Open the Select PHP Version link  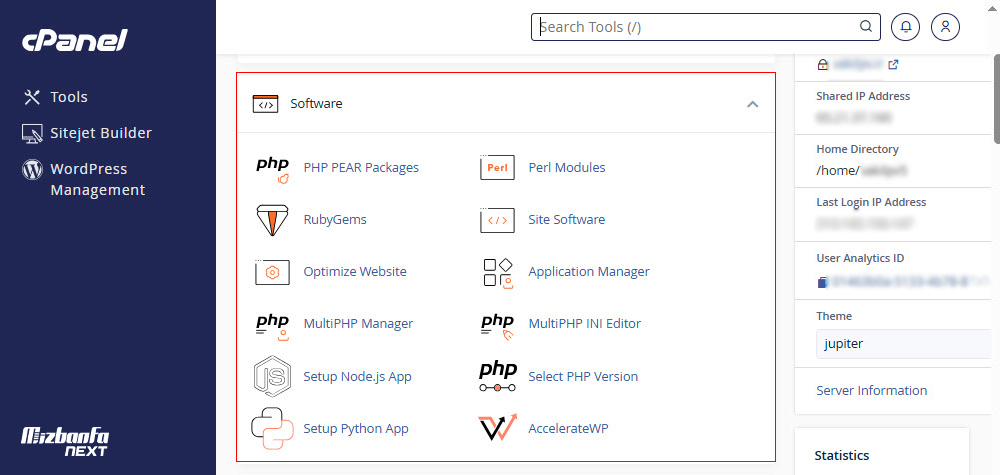[x=583, y=377]
